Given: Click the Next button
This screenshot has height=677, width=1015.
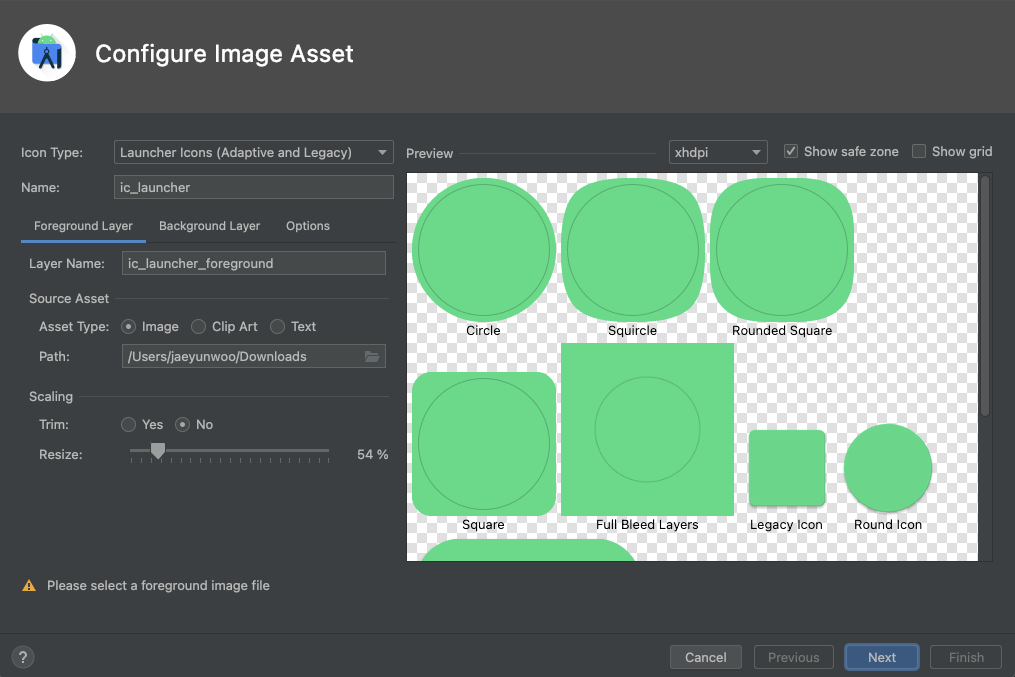Looking at the screenshot, I should click(881, 657).
